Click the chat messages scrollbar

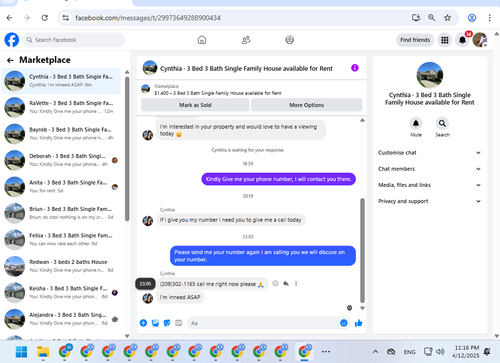[x=362, y=251]
